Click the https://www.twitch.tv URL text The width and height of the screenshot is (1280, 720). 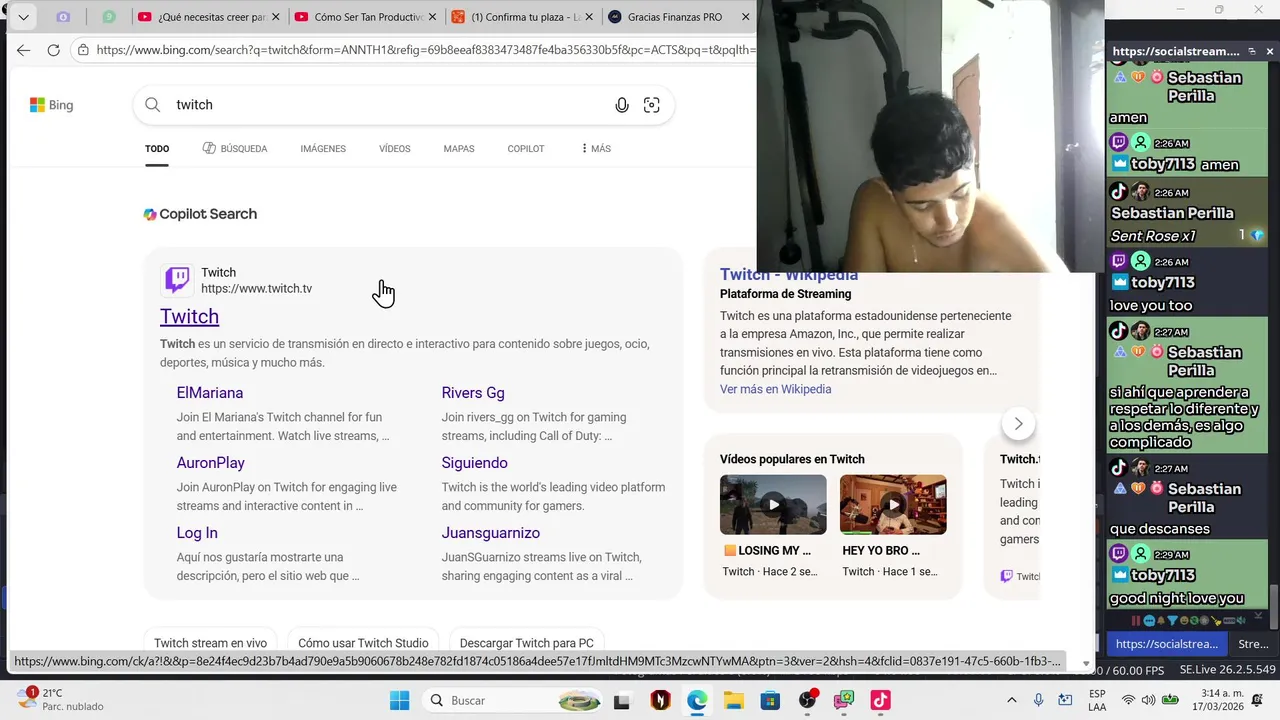click(x=256, y=289)
